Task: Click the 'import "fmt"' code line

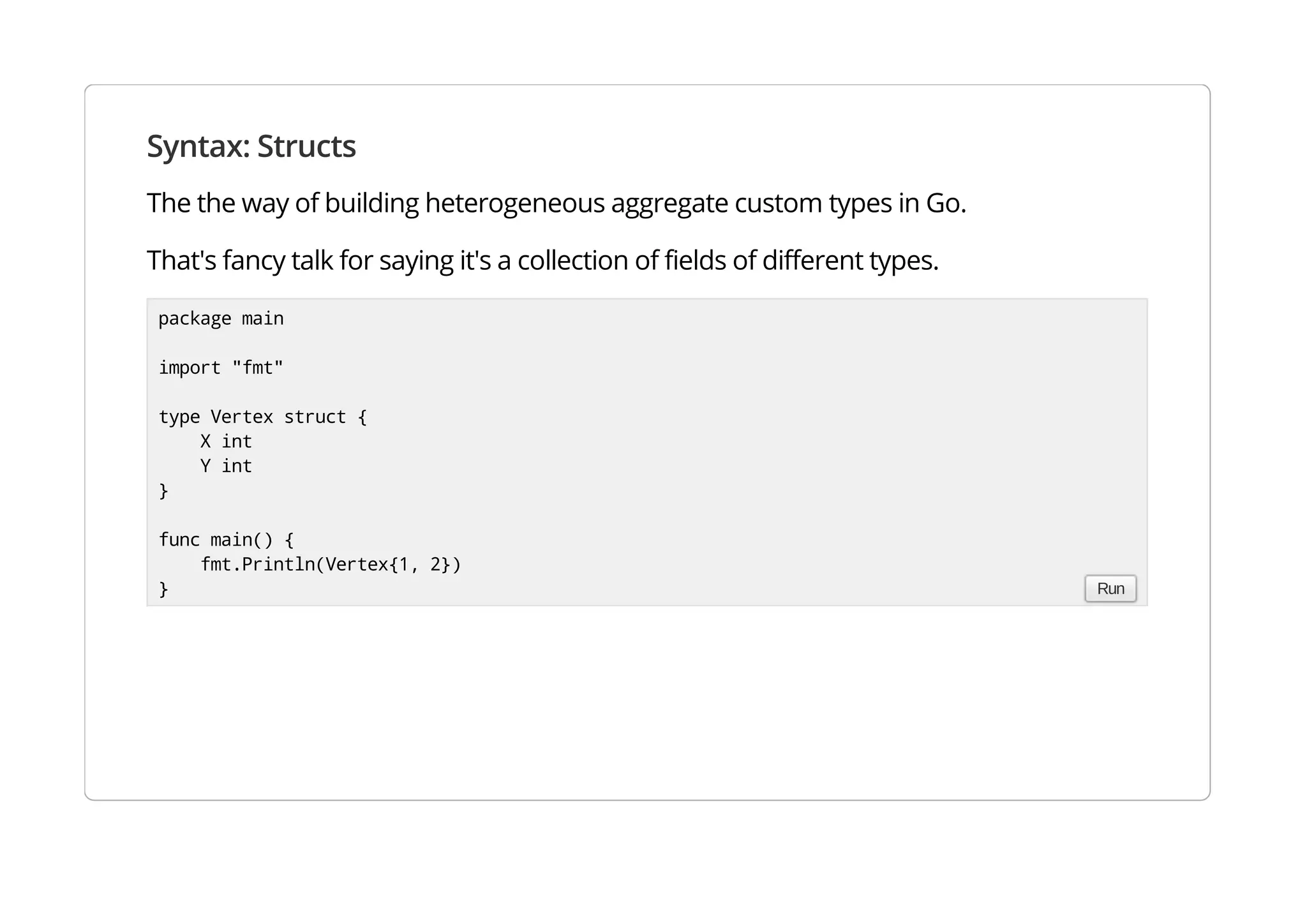Action: (221, 368)
